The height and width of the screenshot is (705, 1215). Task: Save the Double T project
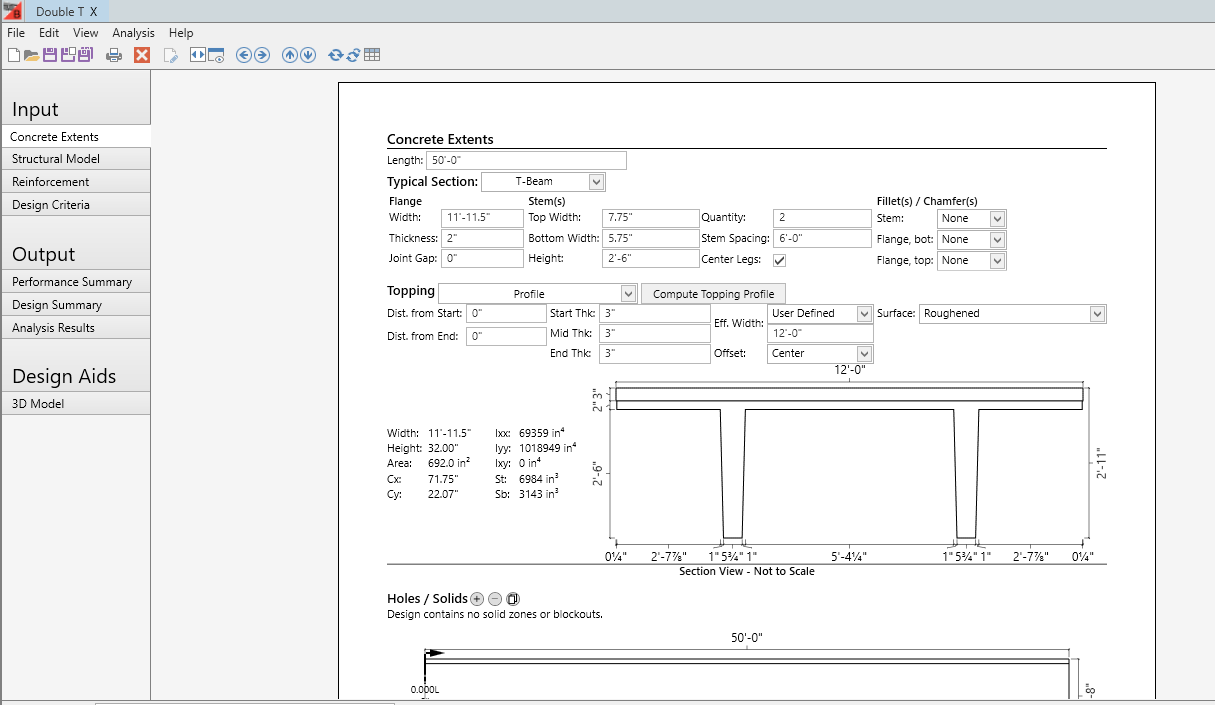(x=49, y=54)
